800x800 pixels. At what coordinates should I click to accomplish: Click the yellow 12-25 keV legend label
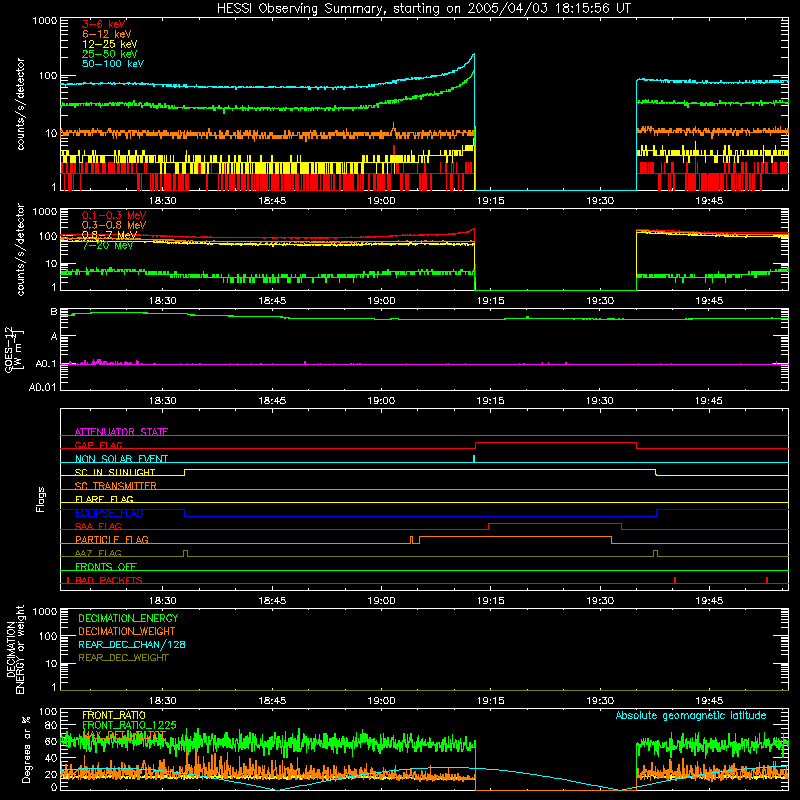pyautogui.click(x=109, y=44)
